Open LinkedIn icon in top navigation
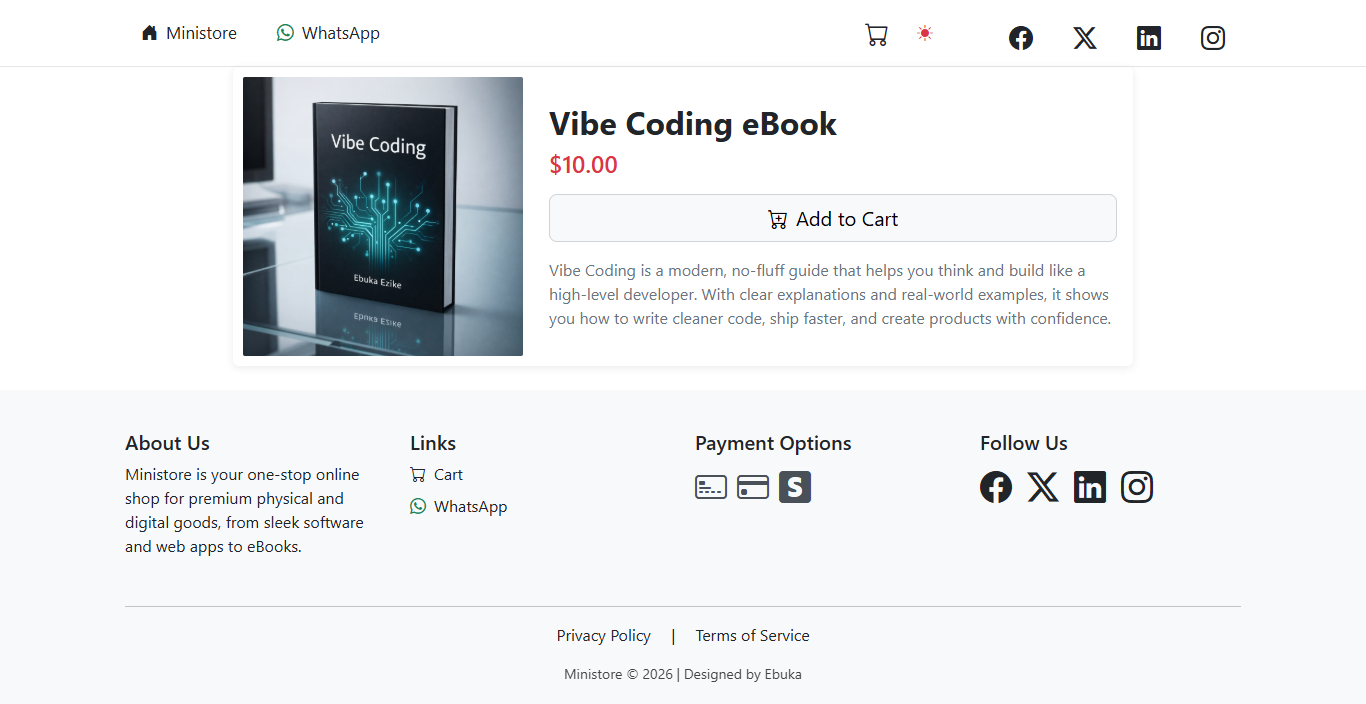Viewport: 1366px width, 704px height. click(x=1148, y=38)
